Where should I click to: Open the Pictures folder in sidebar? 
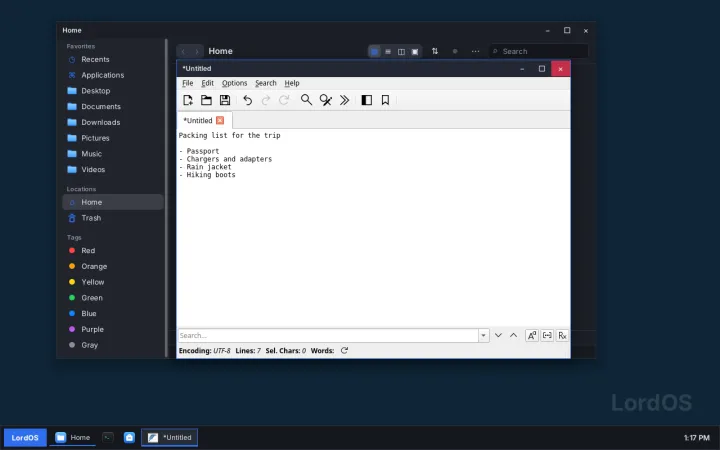pos(113,138)
